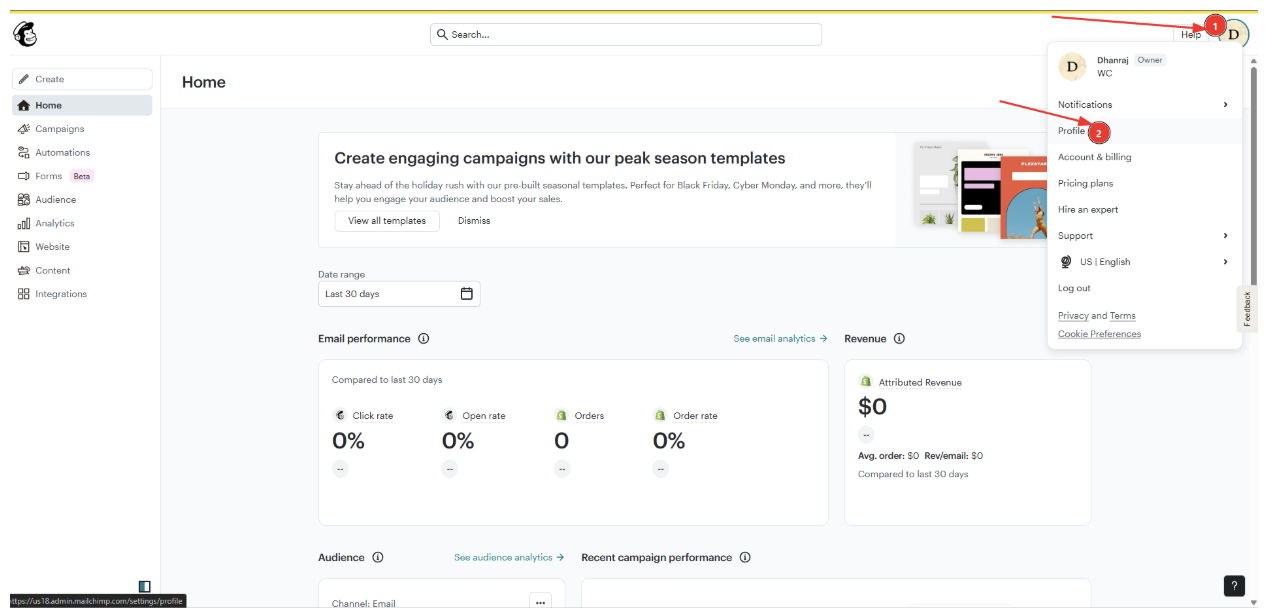Select the Analytics bar chart icon
1266x610 pixels.
[24, 224]
